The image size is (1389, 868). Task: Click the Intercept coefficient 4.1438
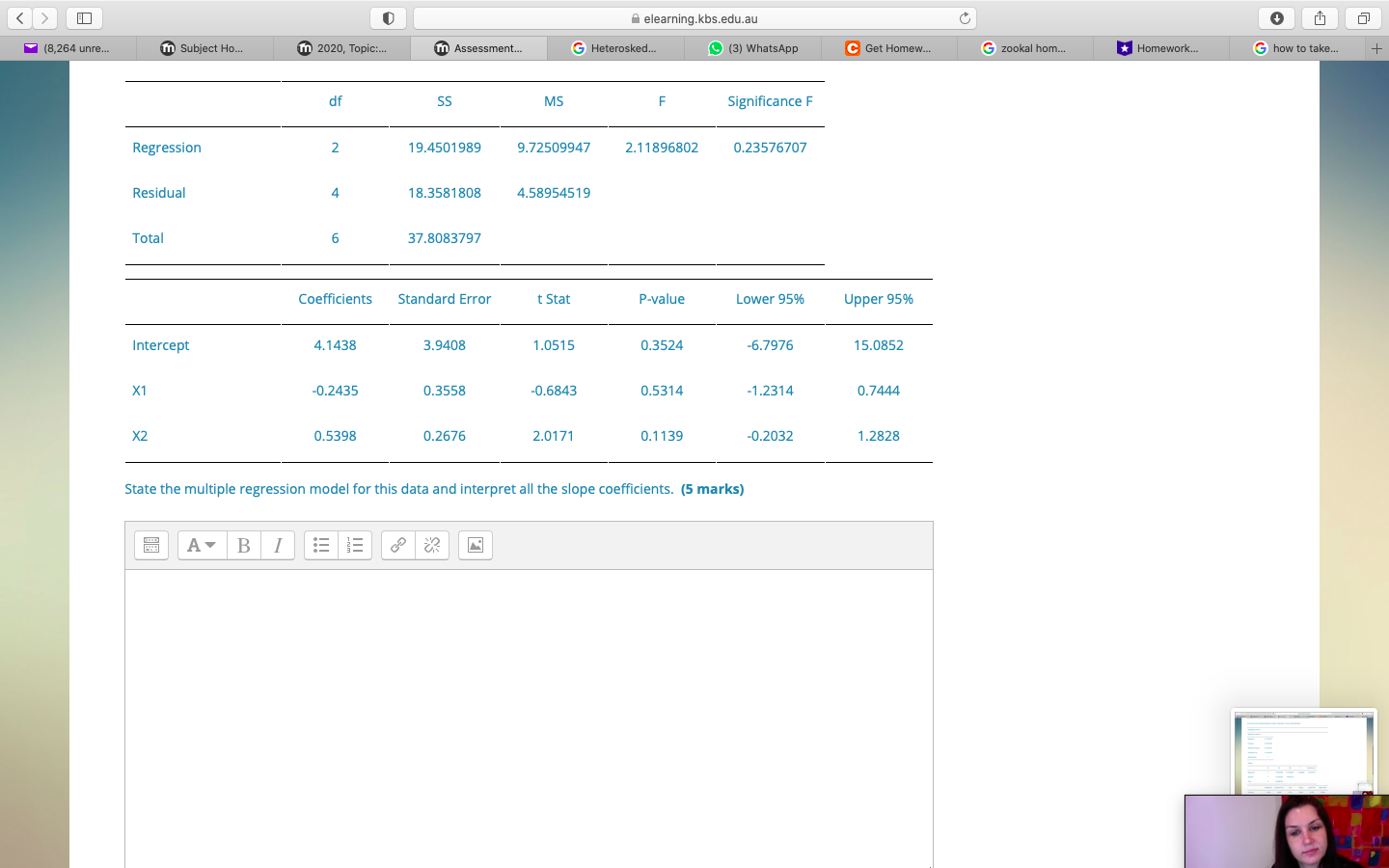pos(335,345)
